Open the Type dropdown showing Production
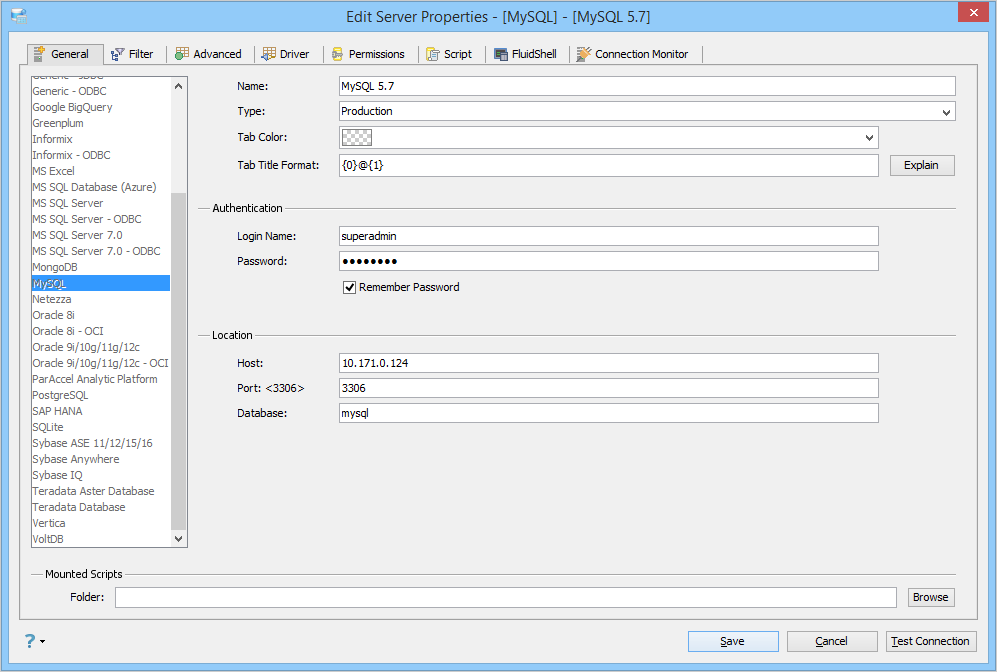This screenshot has width=997, height=672. pyautogui.click(x=946, y=112)
